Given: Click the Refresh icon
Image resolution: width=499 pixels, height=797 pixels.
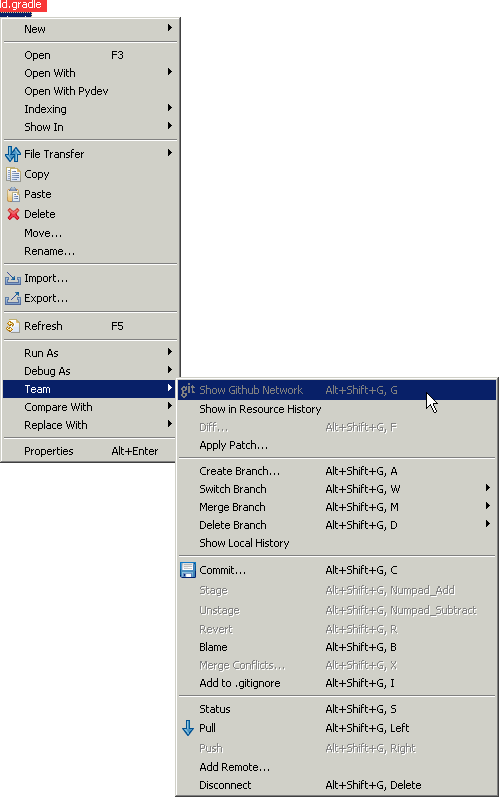Looking at the screenshot, I should coord(13,326).
